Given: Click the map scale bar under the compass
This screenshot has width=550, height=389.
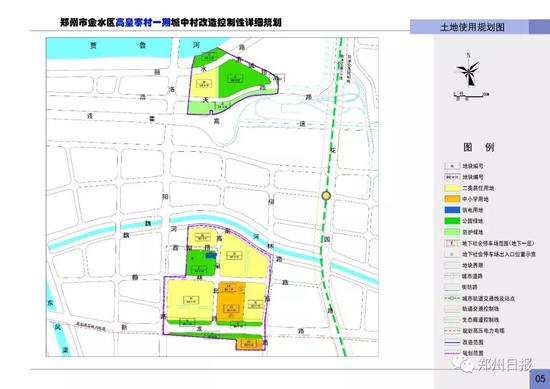Looking at the screenshot, I should pyautogui.click(x=470, y=95).
